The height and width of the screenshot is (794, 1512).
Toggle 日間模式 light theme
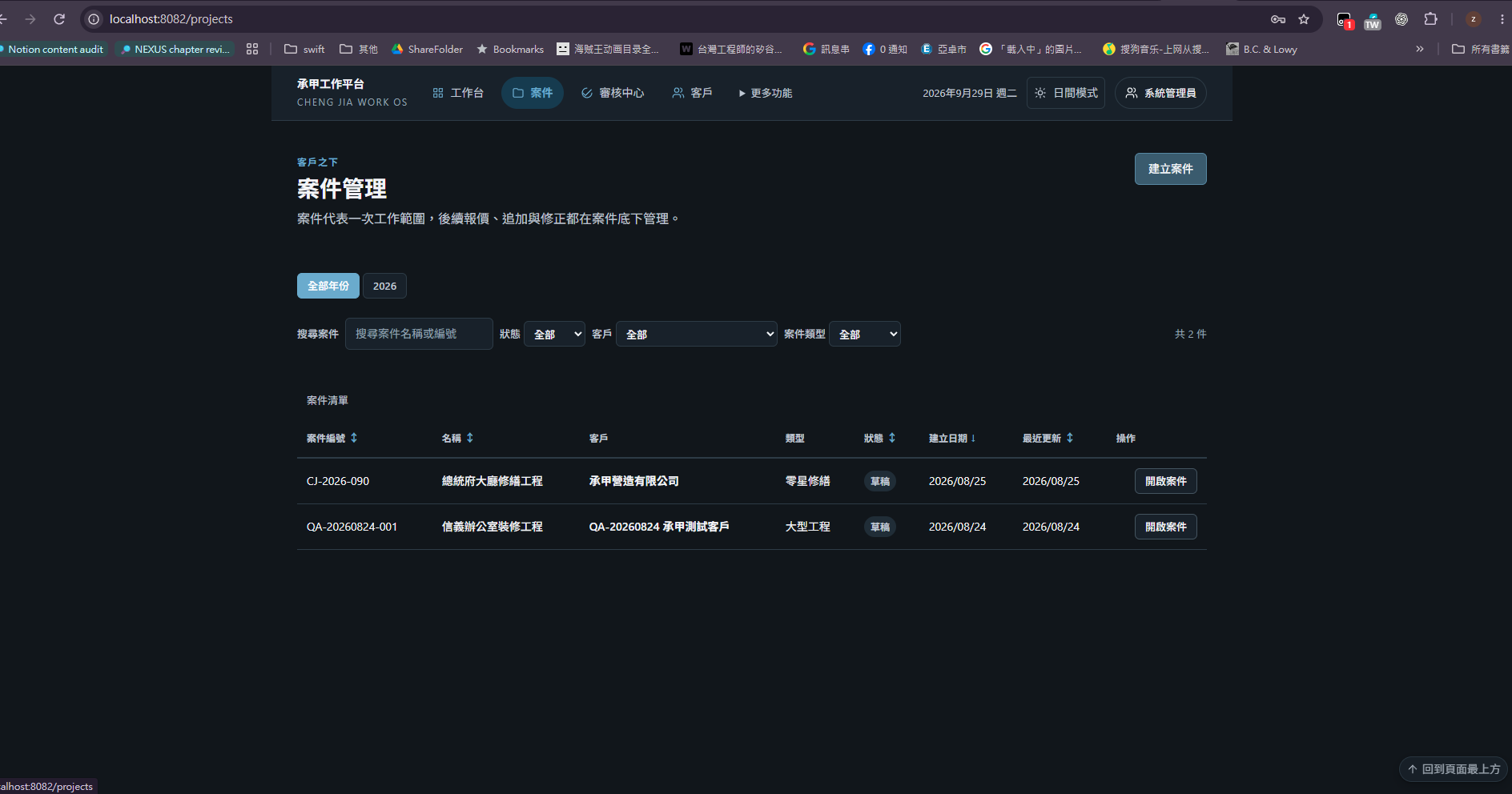coord(1066,93)
